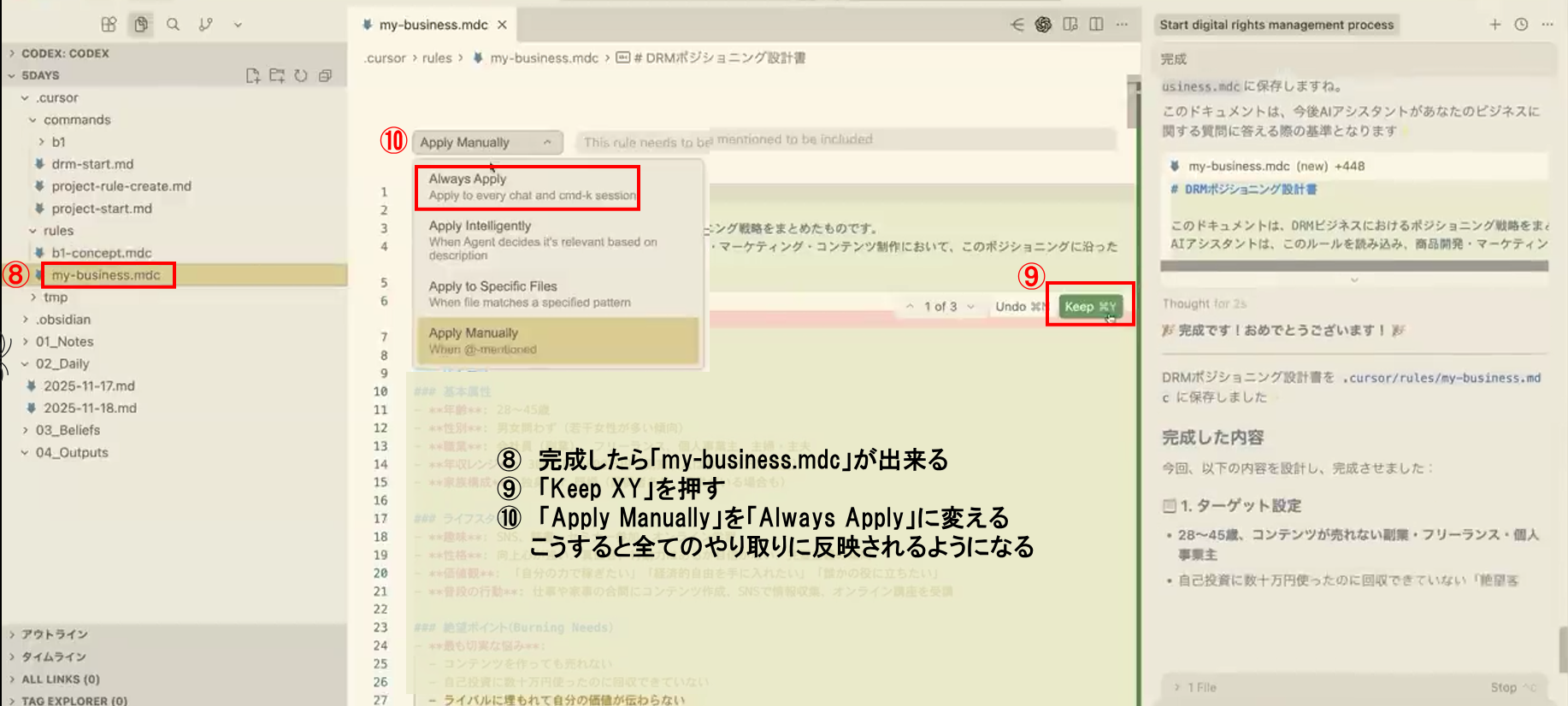1568x706 pixels.
Task: Refresh the 5DAYS explorer
Action: click(x=301, y=75)
